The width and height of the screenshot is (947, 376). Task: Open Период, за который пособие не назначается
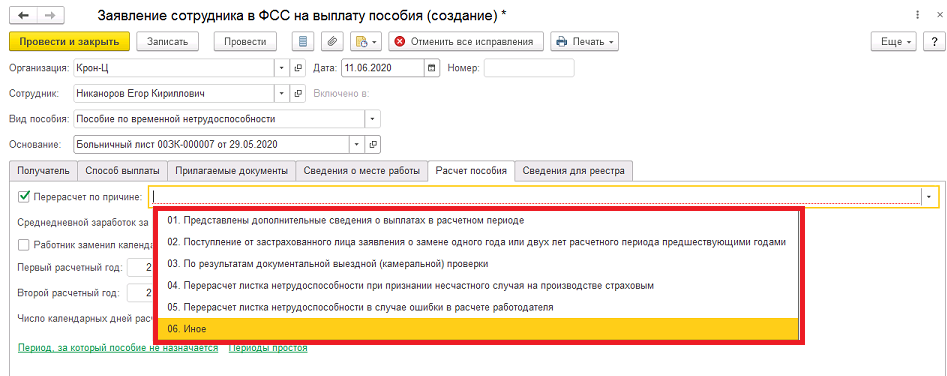[118, 348]
